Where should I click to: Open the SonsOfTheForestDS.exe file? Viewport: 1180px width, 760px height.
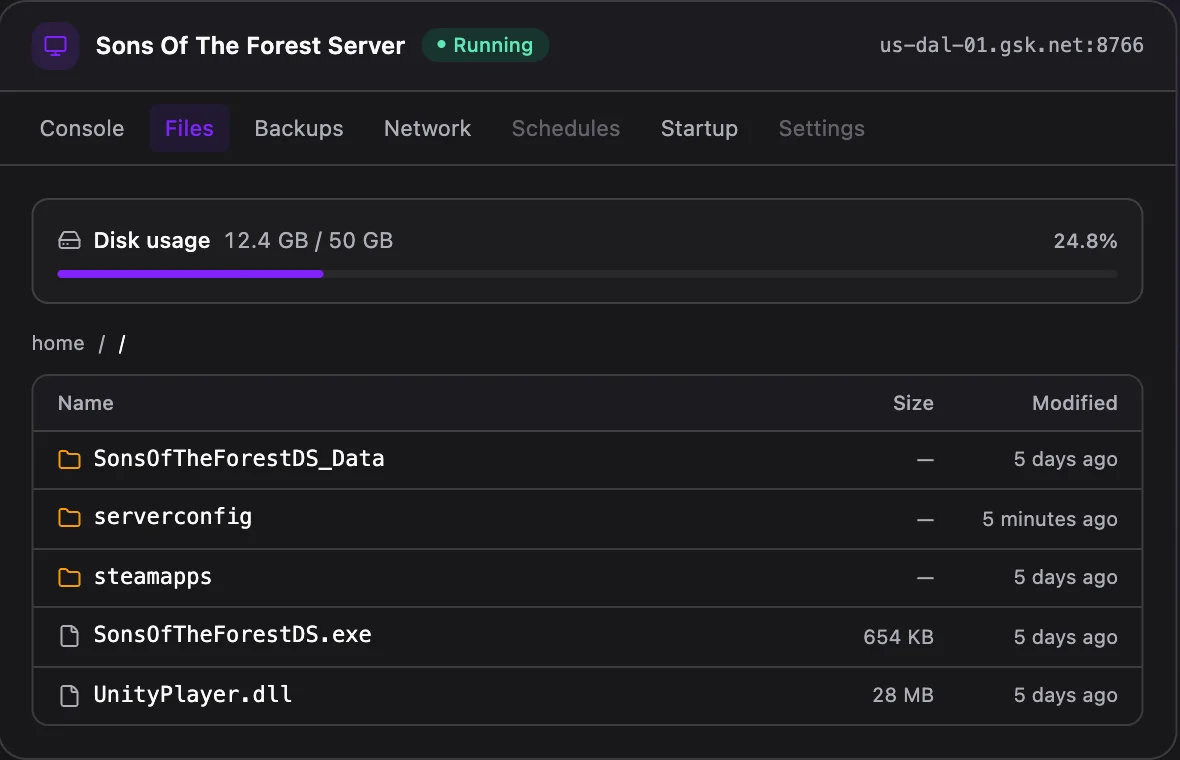coord(233,634)
